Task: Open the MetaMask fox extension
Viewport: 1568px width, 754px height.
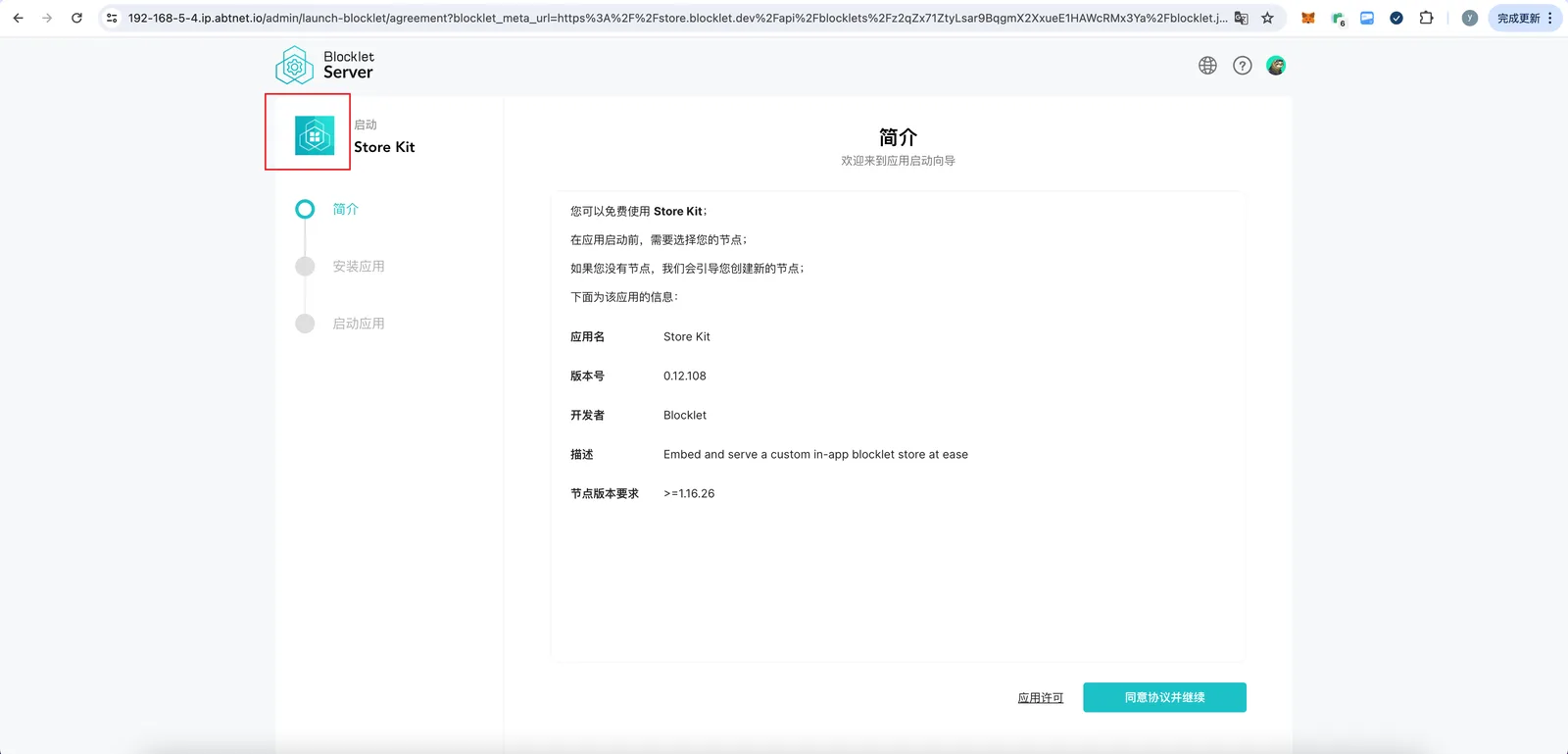Action: click(x=1307, y=18)
